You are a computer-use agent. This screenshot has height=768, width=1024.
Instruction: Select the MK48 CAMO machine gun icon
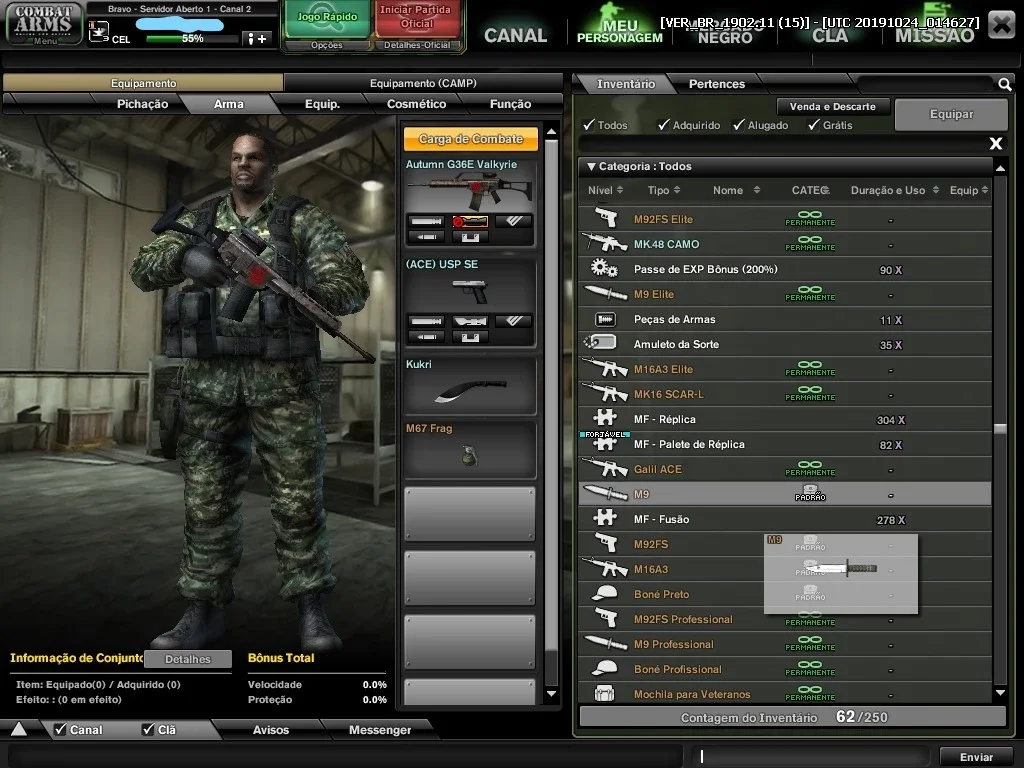pos(604,244)
